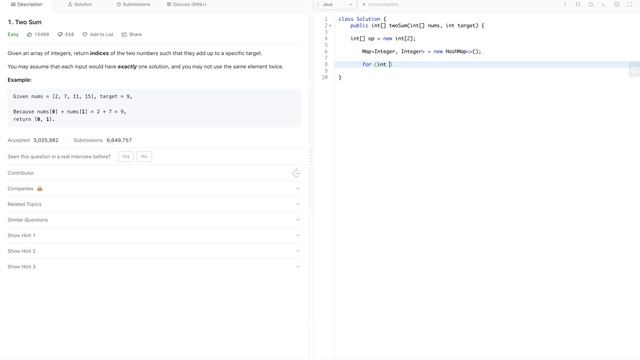Click the keyboard shortcuts icon

[604, 4]
